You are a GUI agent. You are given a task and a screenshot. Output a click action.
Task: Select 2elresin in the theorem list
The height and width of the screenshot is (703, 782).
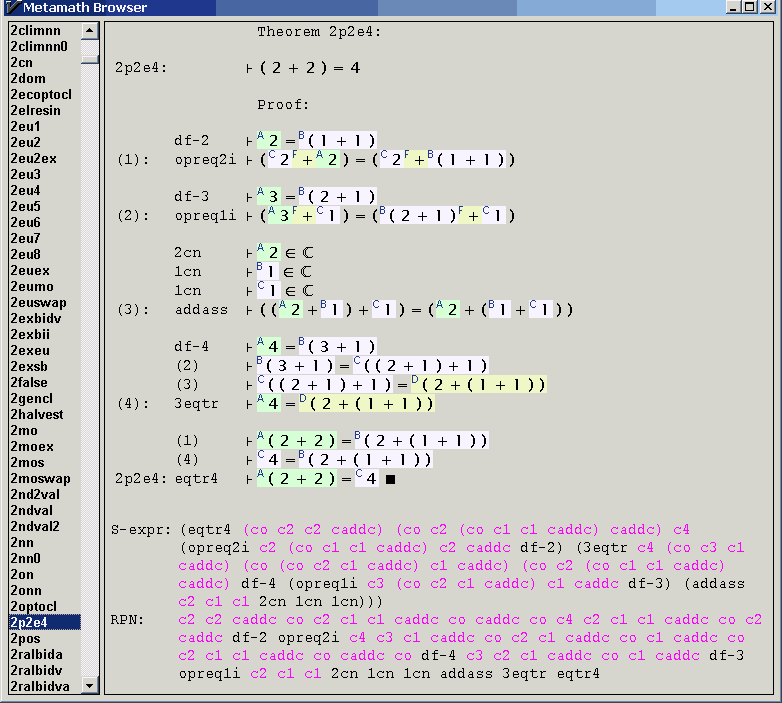point(35,111)
